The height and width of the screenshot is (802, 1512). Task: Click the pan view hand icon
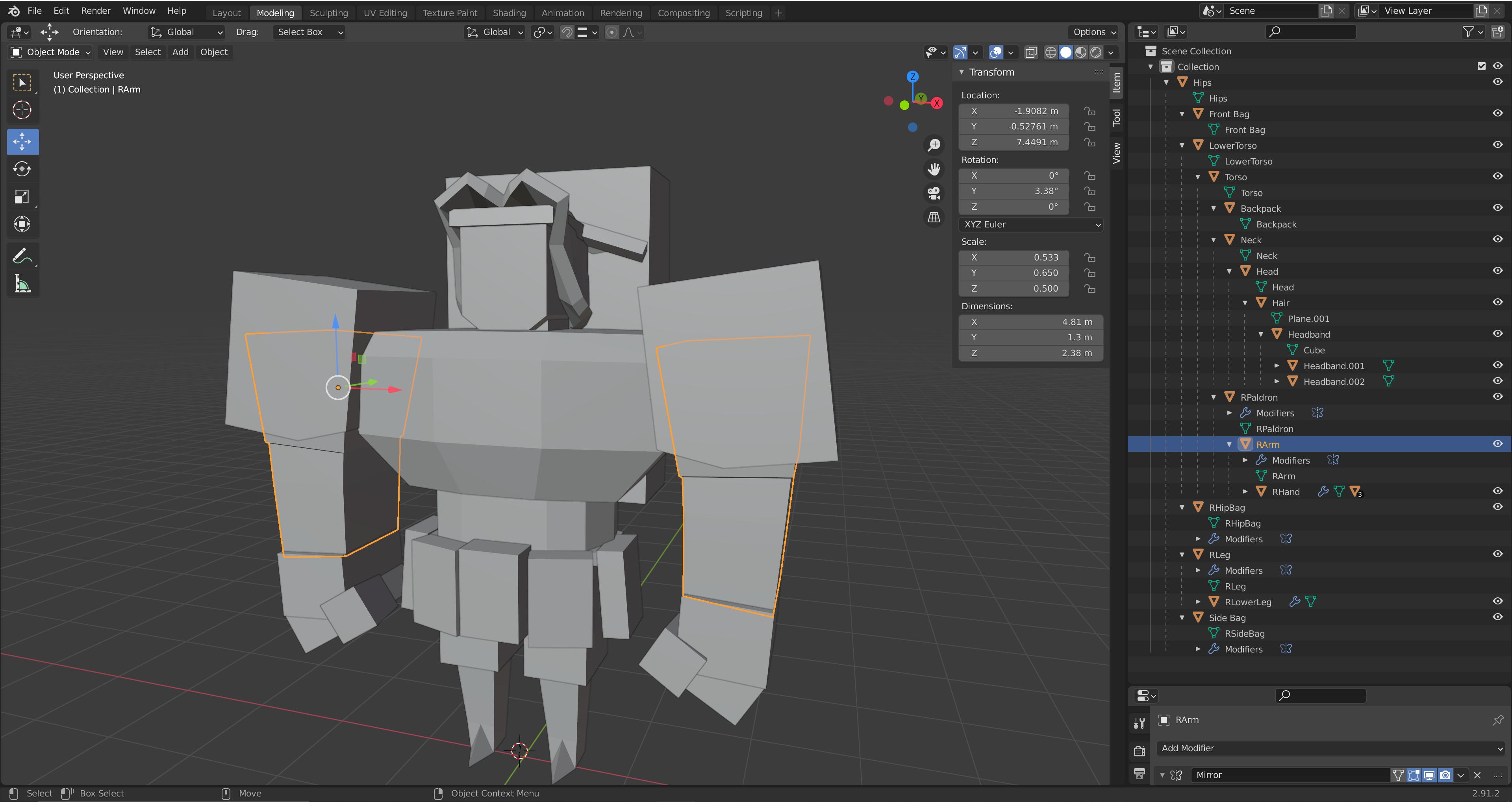[933, 169]
